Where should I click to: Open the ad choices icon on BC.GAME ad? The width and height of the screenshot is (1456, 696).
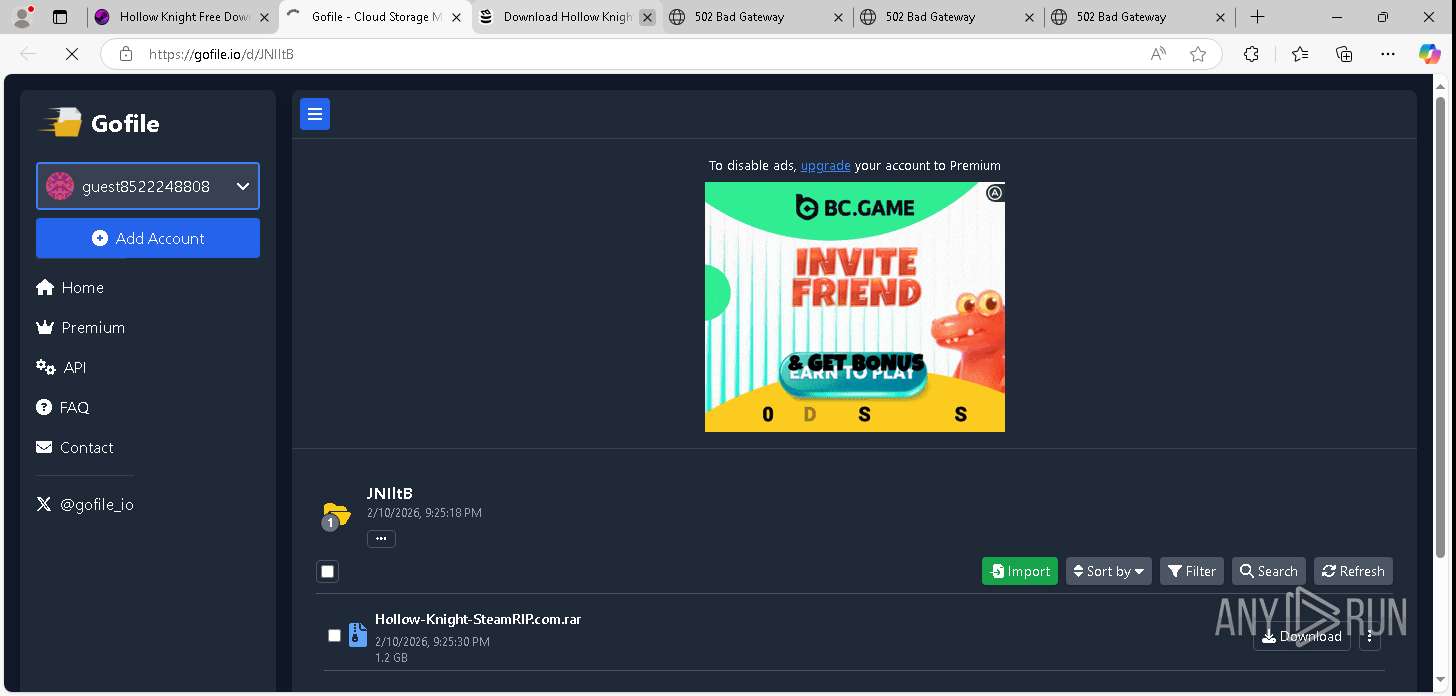(995, 193)
